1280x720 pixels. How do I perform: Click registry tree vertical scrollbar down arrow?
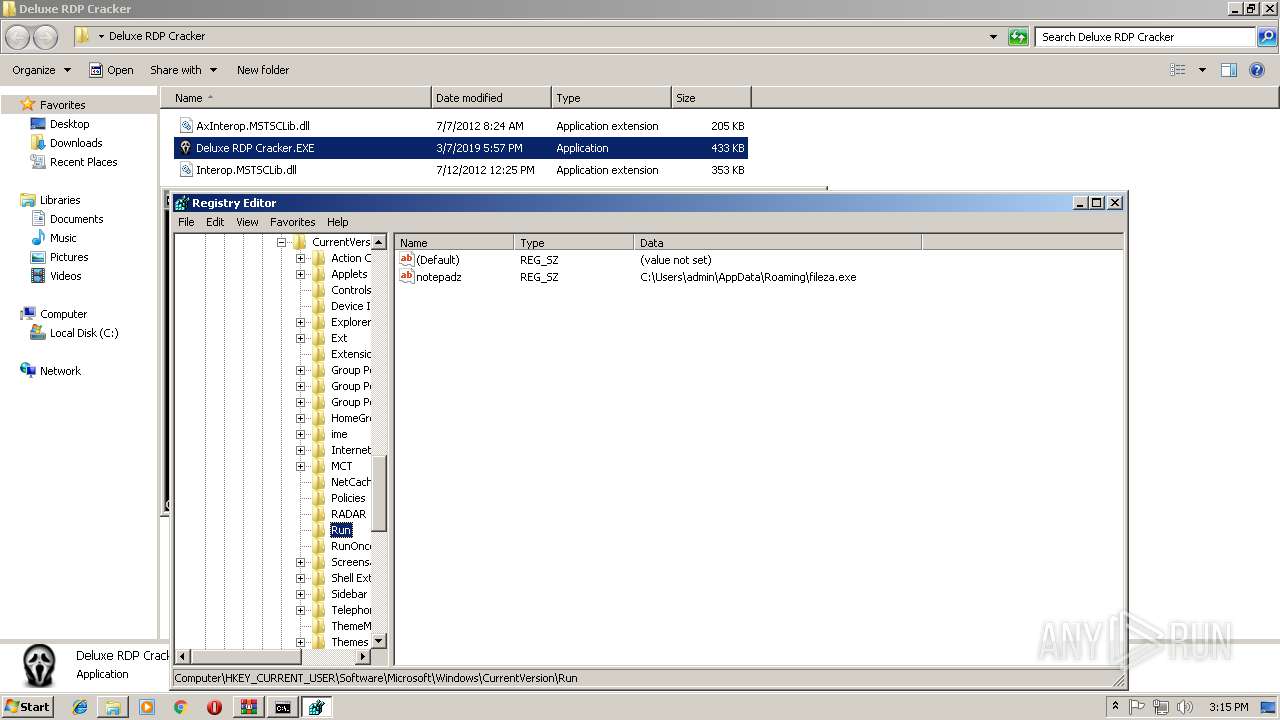point(379,641)
